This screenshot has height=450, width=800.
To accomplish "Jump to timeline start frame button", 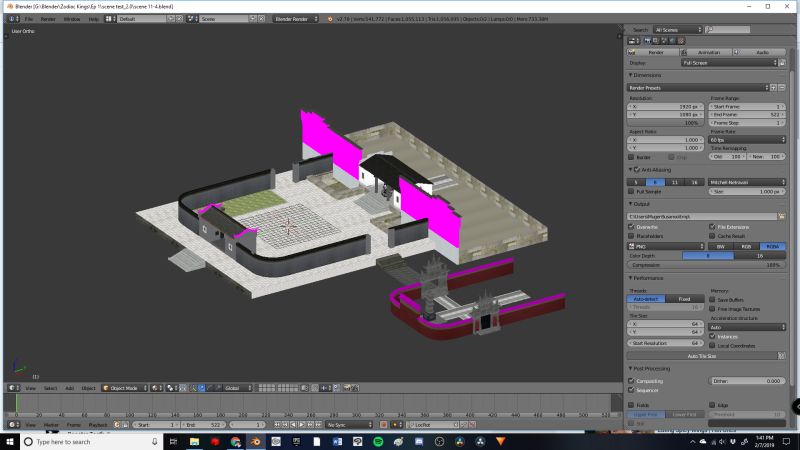I will 277,424.
